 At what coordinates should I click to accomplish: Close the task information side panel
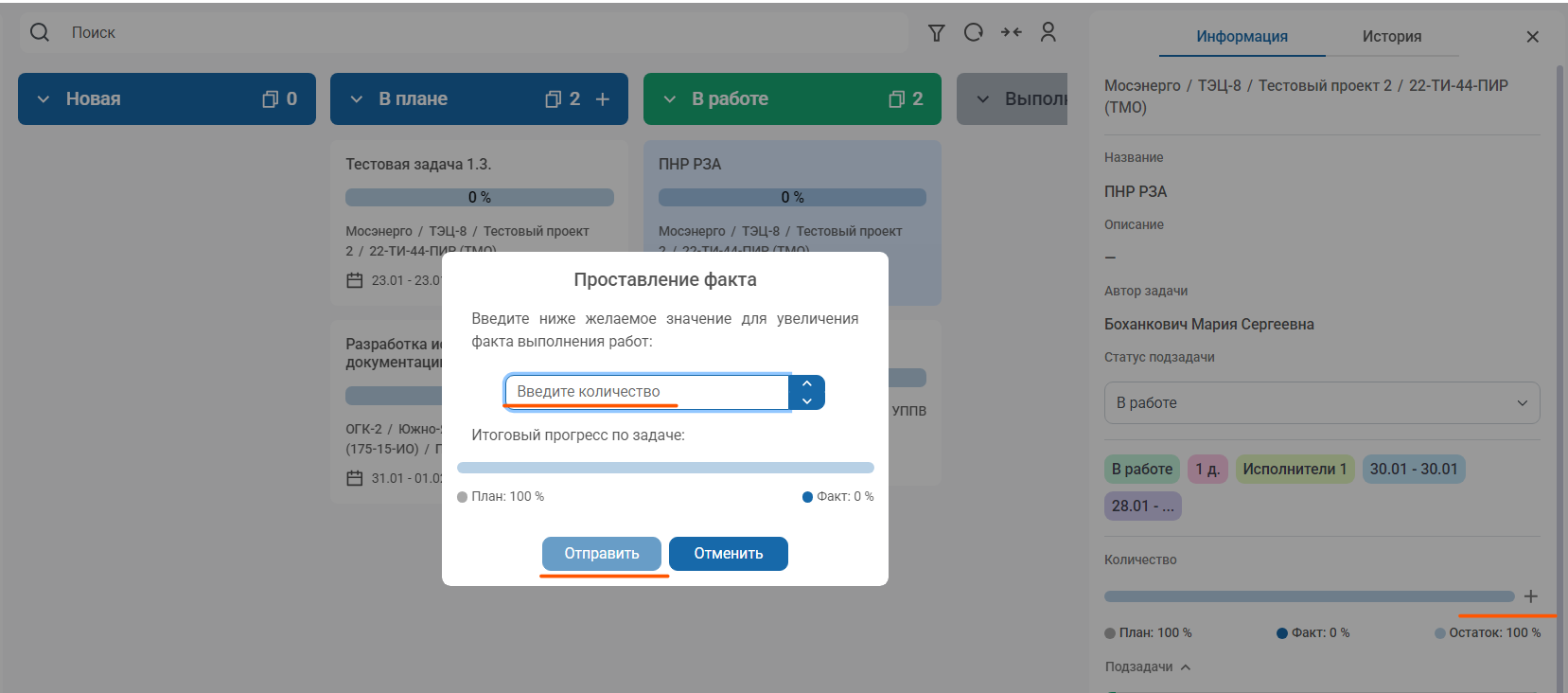pos(1532,37)
